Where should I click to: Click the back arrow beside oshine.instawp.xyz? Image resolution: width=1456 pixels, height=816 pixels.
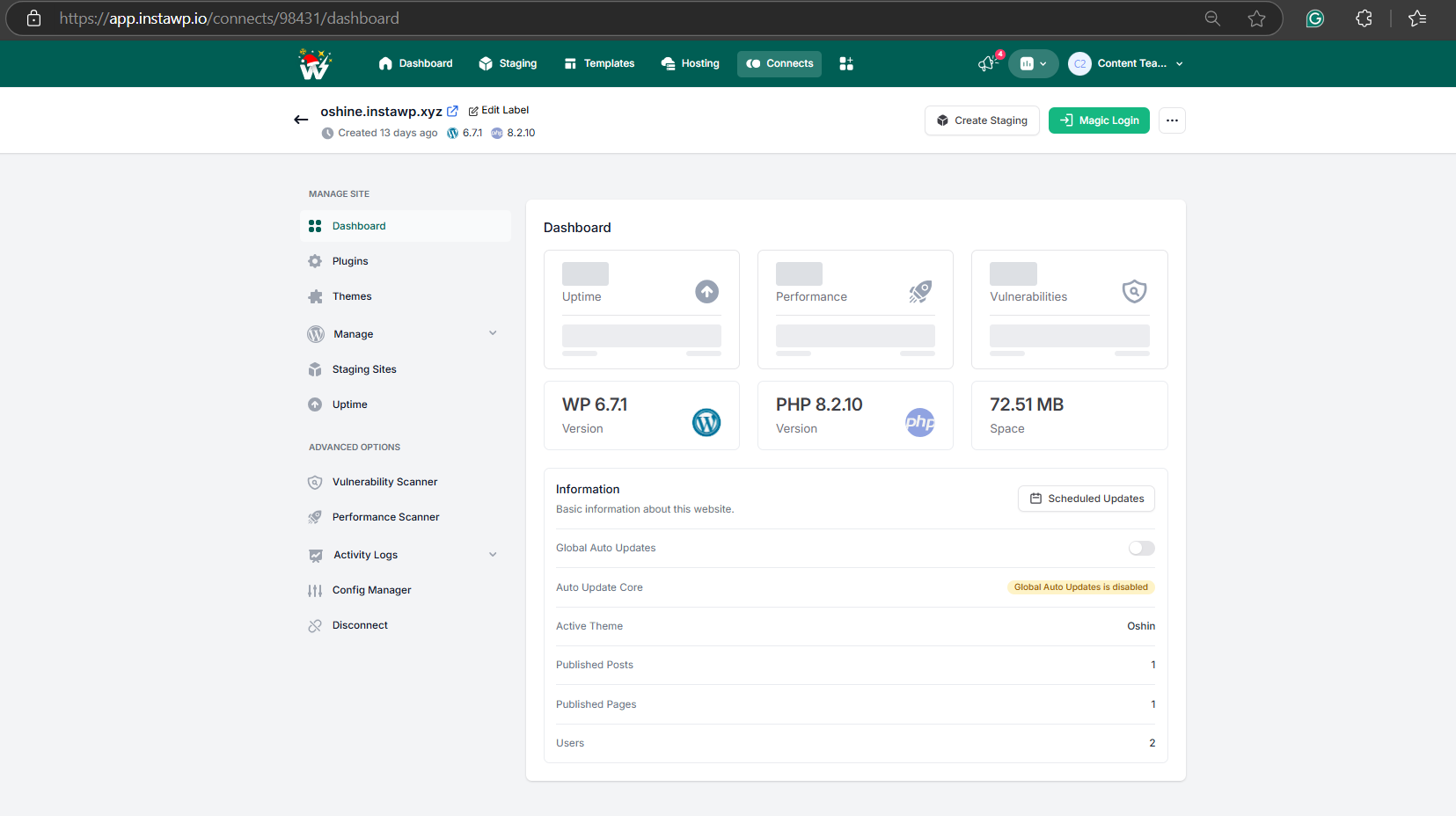coord(301,120)
